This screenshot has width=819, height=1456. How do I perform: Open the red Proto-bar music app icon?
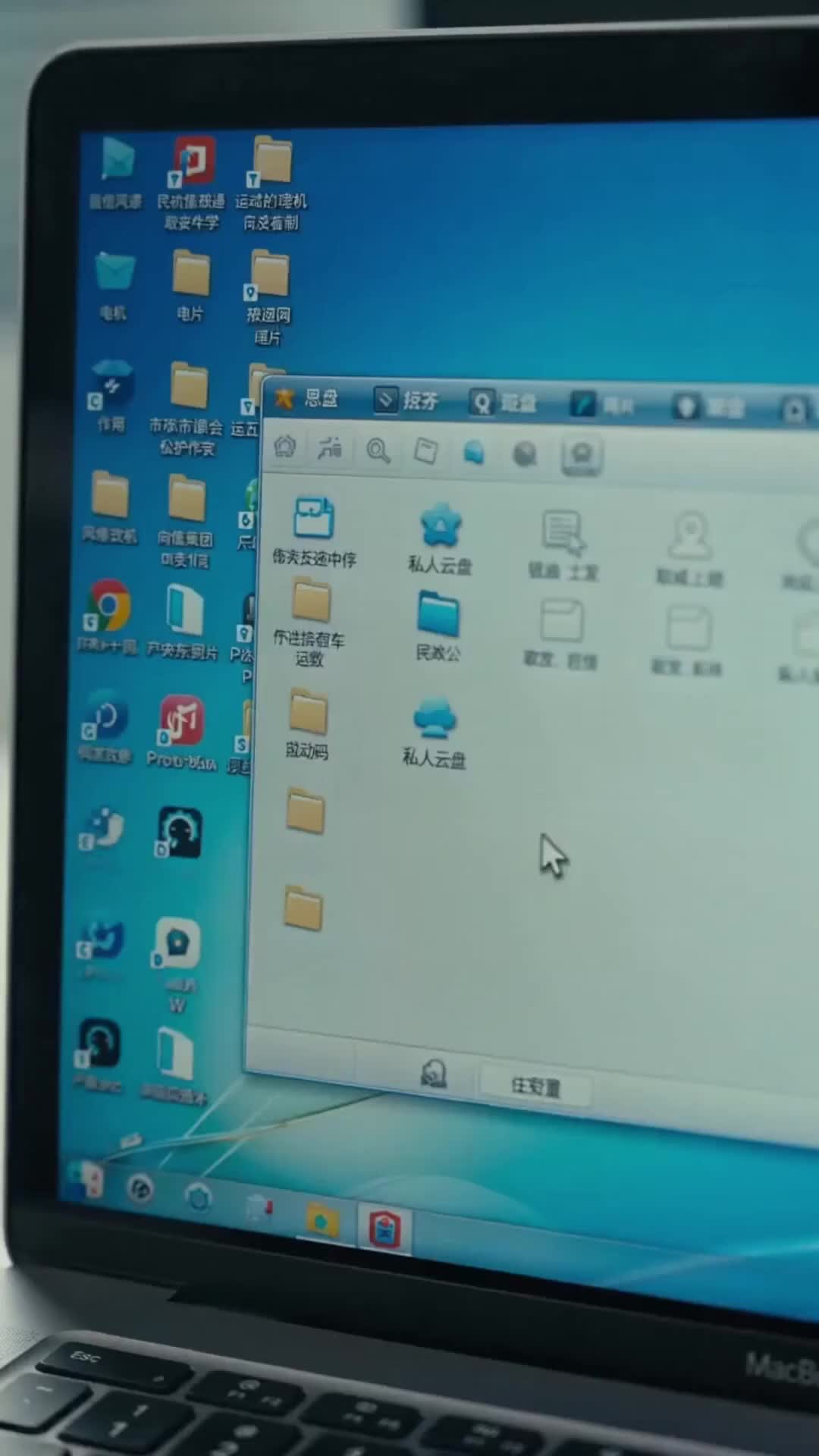180,720
